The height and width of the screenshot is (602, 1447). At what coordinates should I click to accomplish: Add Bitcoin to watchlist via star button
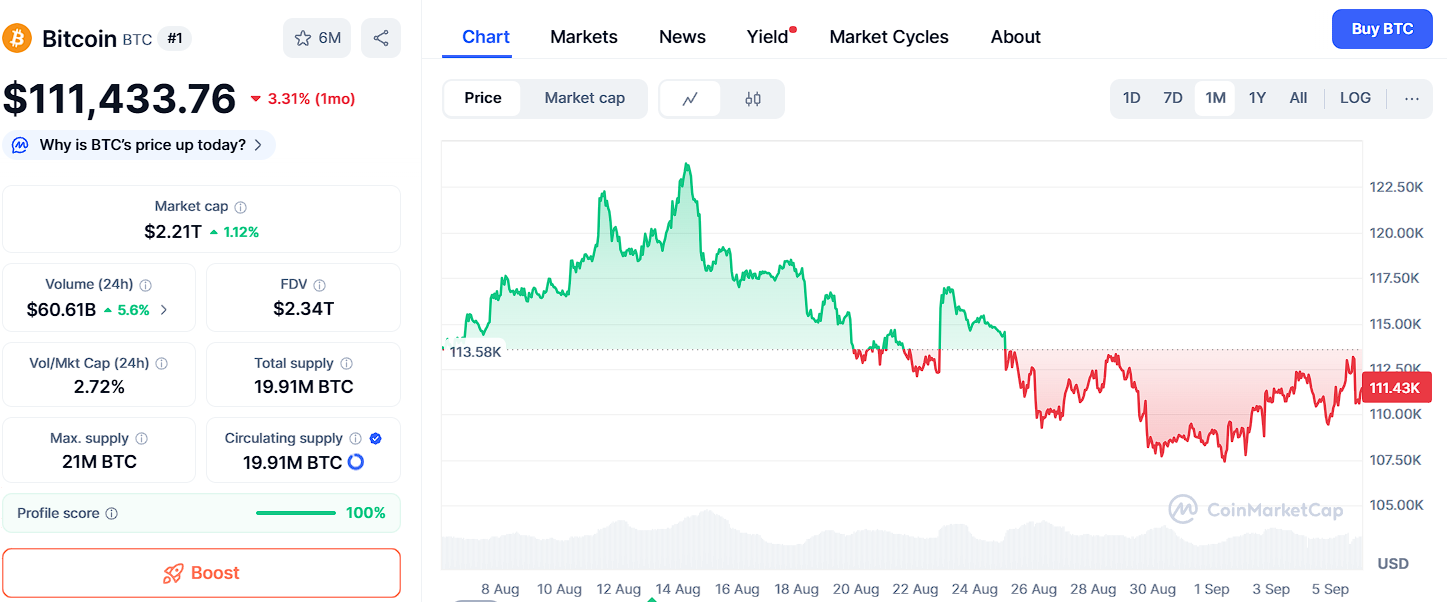click(317, 38)
